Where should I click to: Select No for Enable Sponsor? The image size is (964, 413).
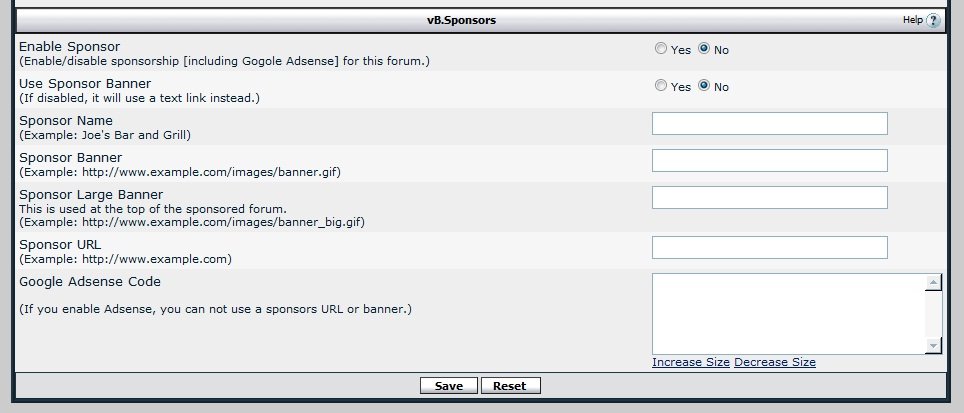click(x=704, y=49)
